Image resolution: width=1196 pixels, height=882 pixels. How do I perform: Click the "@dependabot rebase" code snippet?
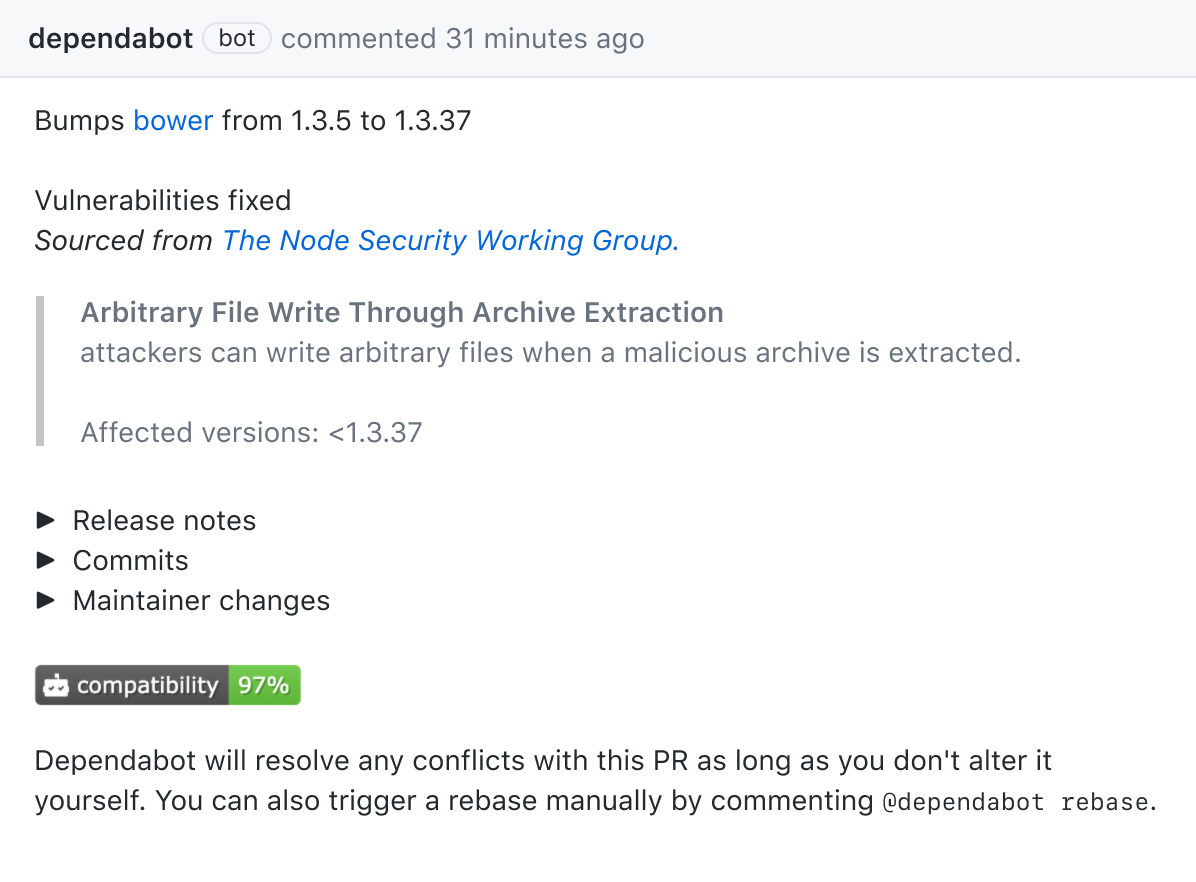pos(1017,802)
